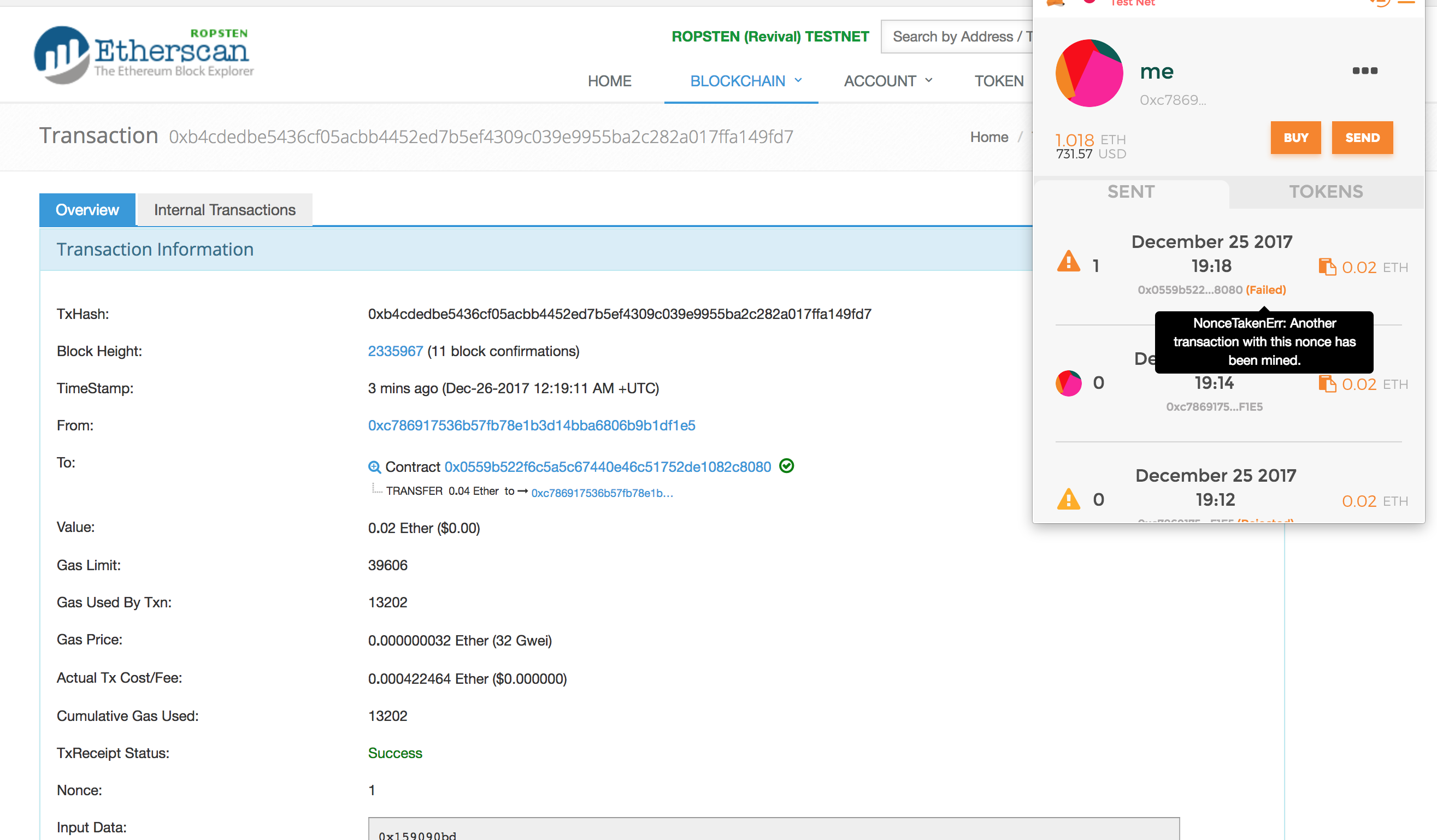This screenshot has height=840, width=1437.
Task: Expand the BLOCKCHAIN navigation dropdown
Action: (x=741, y=81)
